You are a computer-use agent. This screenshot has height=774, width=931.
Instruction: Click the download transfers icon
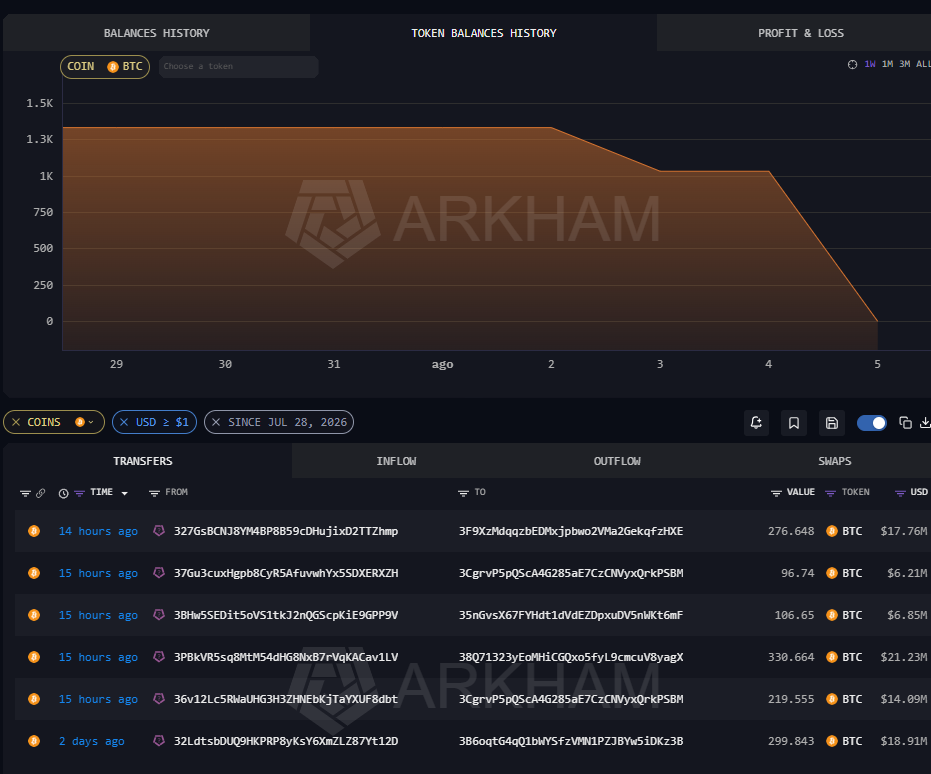point(925,423)
